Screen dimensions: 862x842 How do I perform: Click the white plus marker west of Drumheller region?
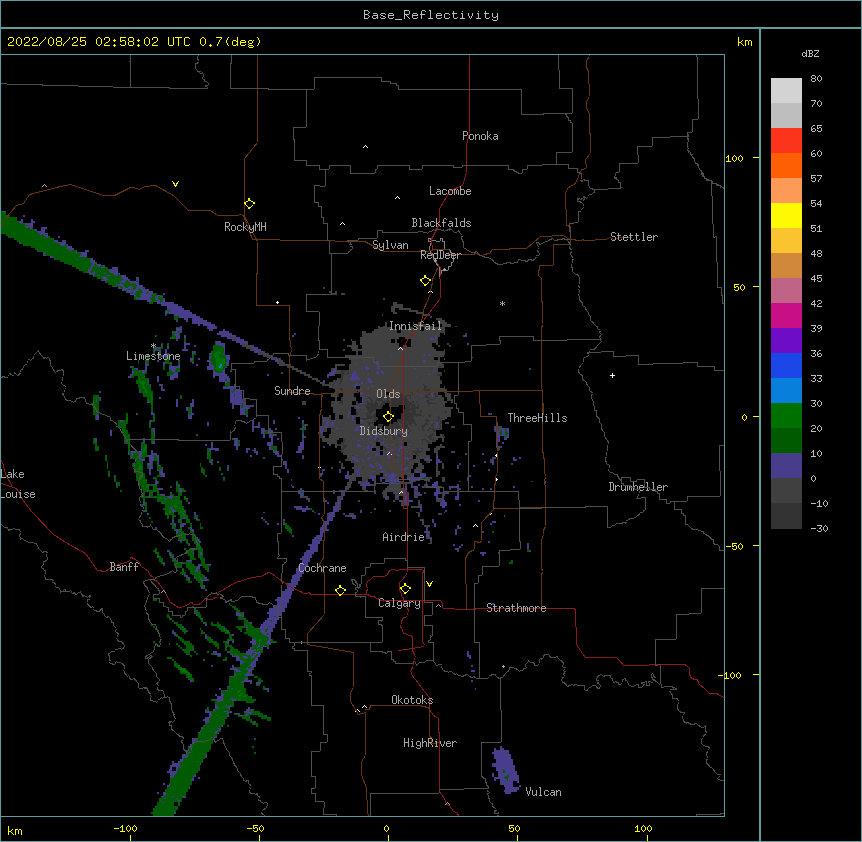tap(612, 375)
